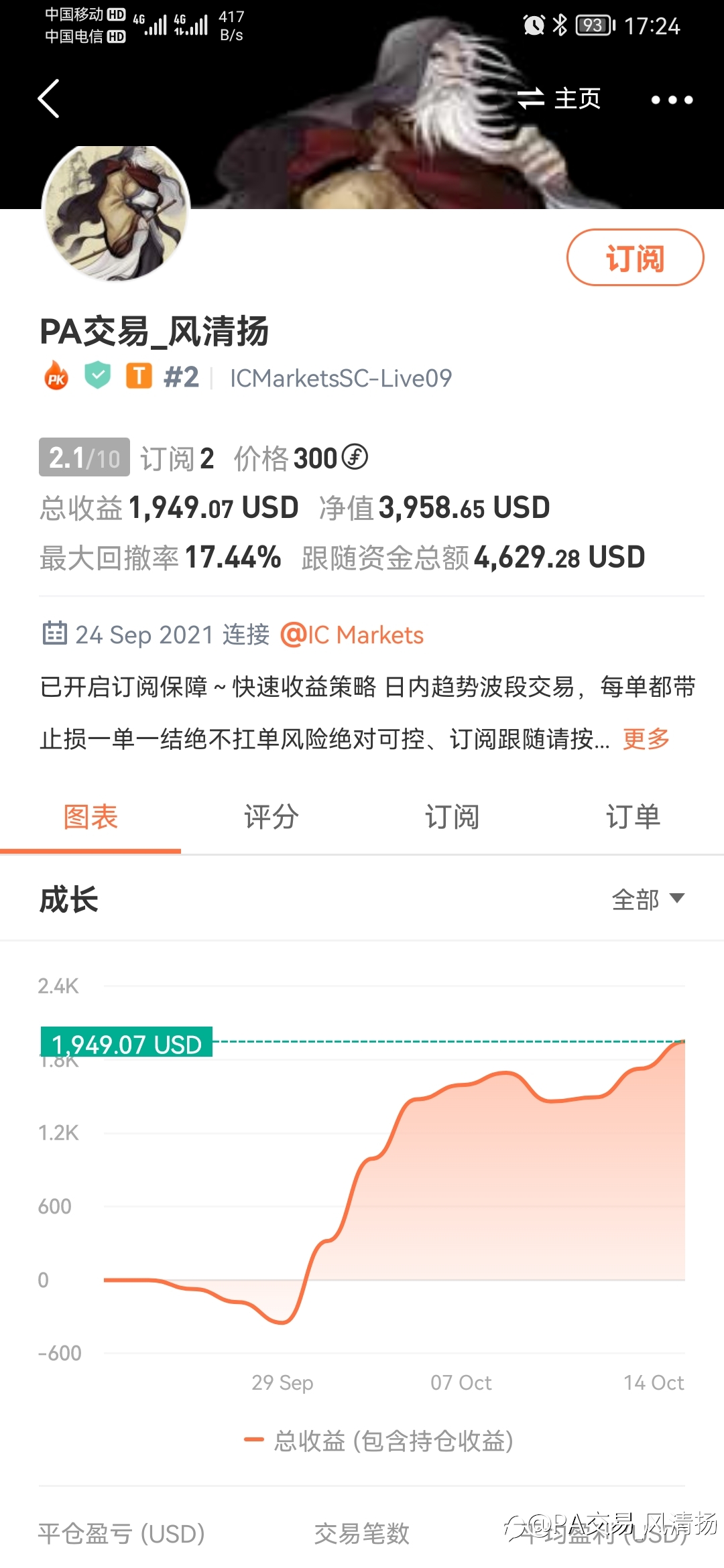
Task: Tap the orange T trader badge
Action: point(139,377)
